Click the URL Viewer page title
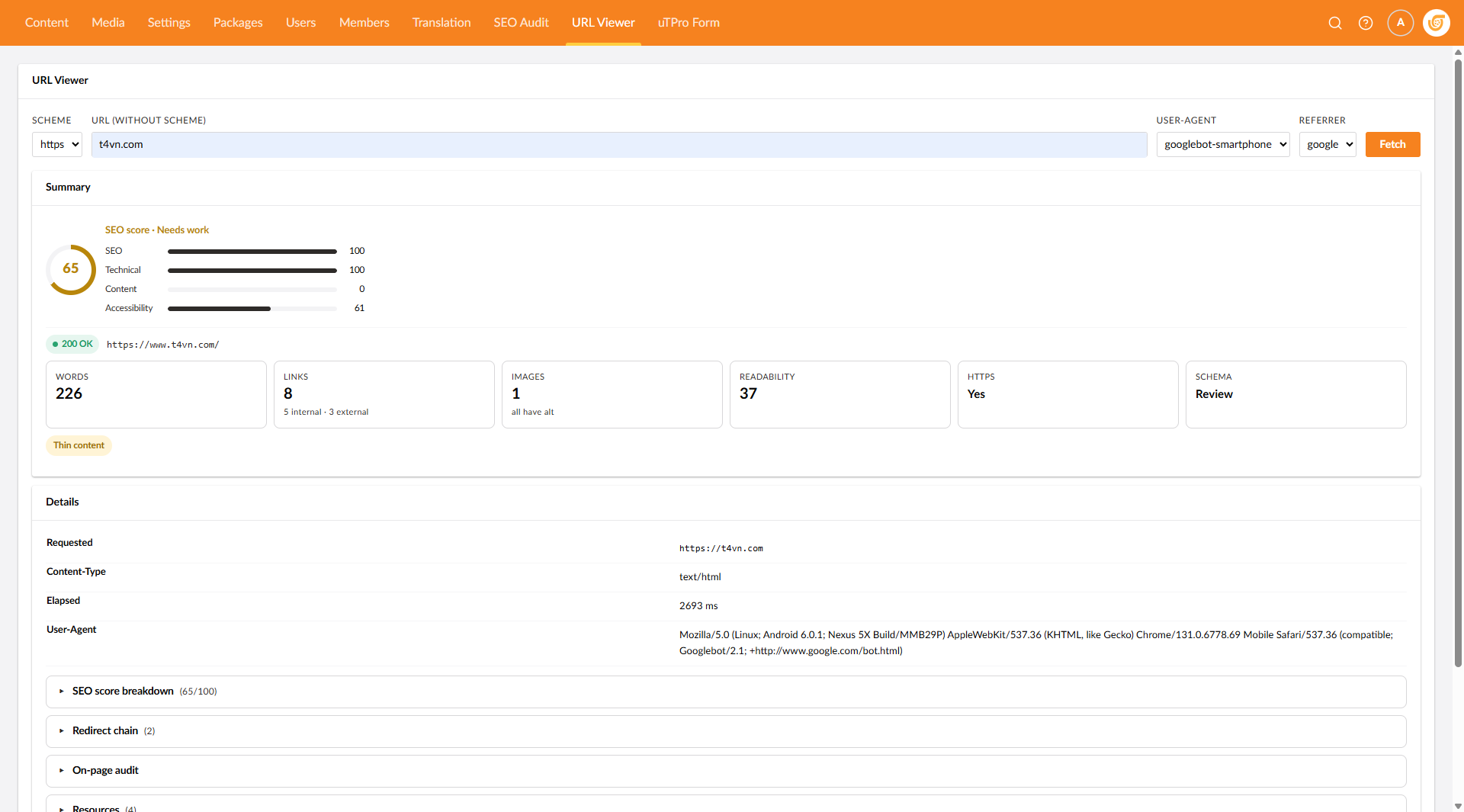The image size is (1464, 812). point(60,80)
